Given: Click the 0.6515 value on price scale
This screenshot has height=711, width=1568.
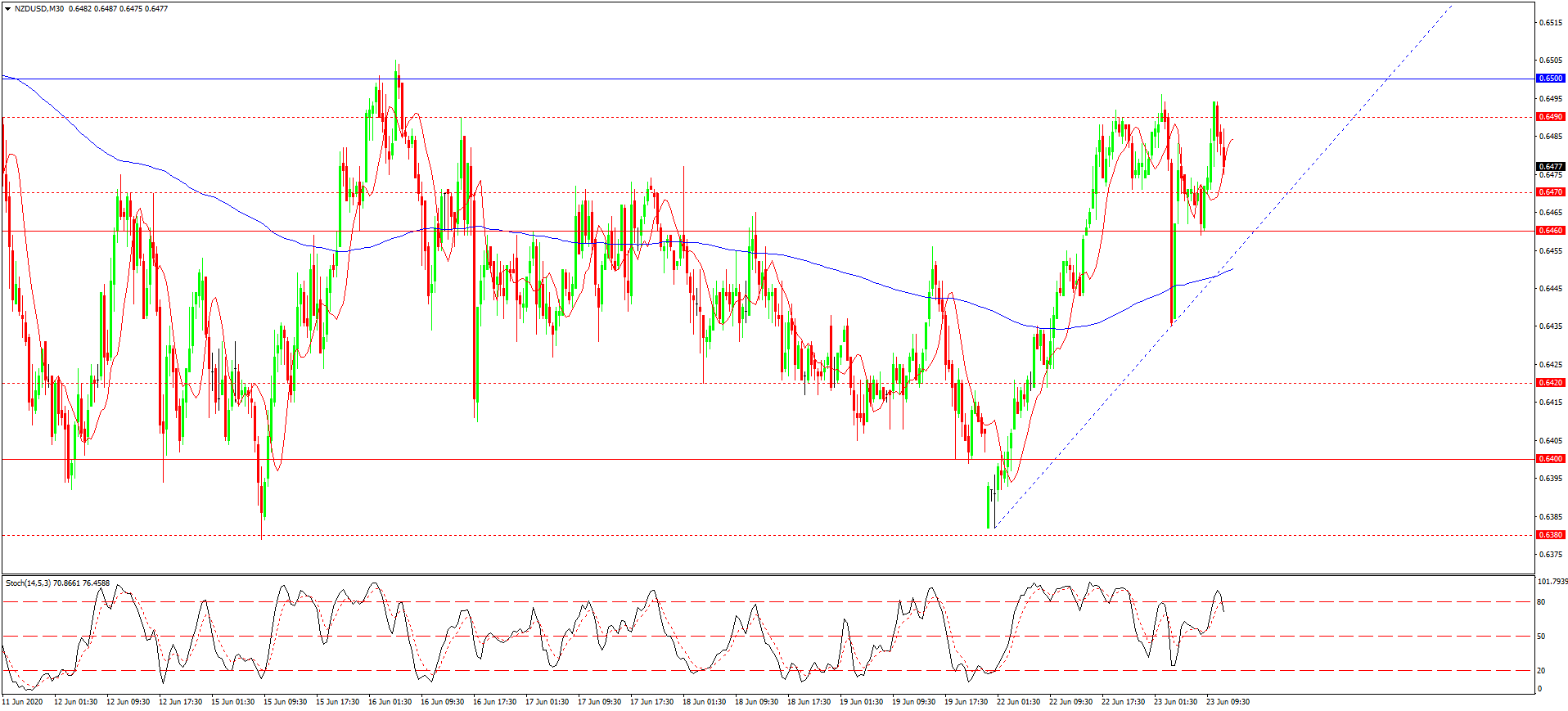Looking at the screenshot, I should click(1550, 23).
